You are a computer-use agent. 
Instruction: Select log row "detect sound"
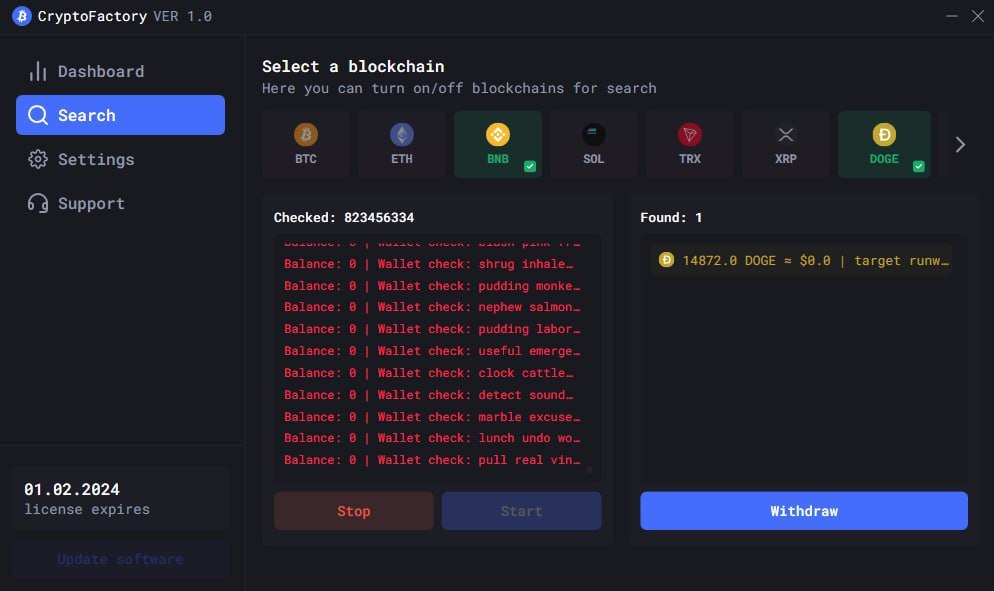[429, 394]
